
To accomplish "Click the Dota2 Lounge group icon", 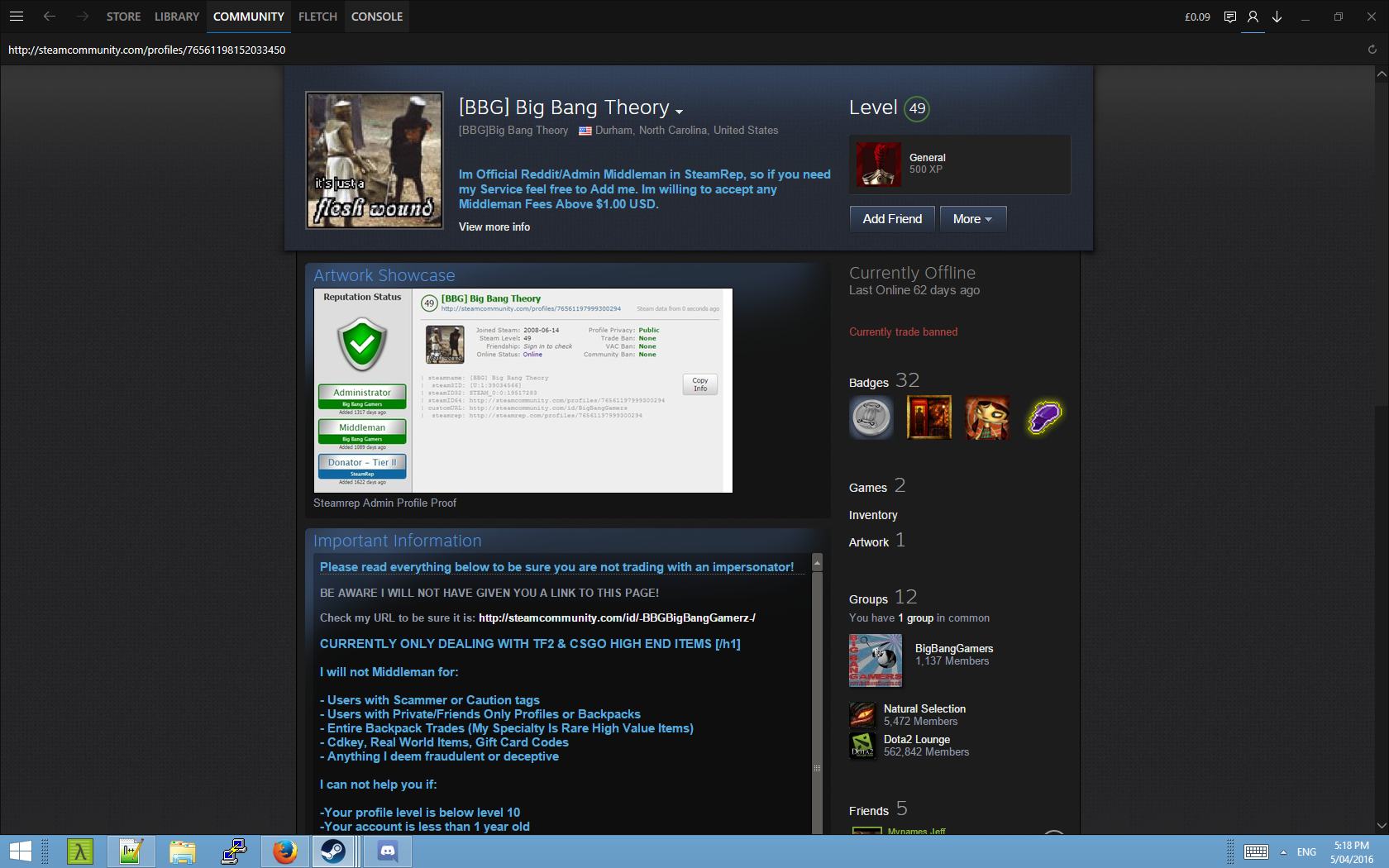I will tap(862, 746).
